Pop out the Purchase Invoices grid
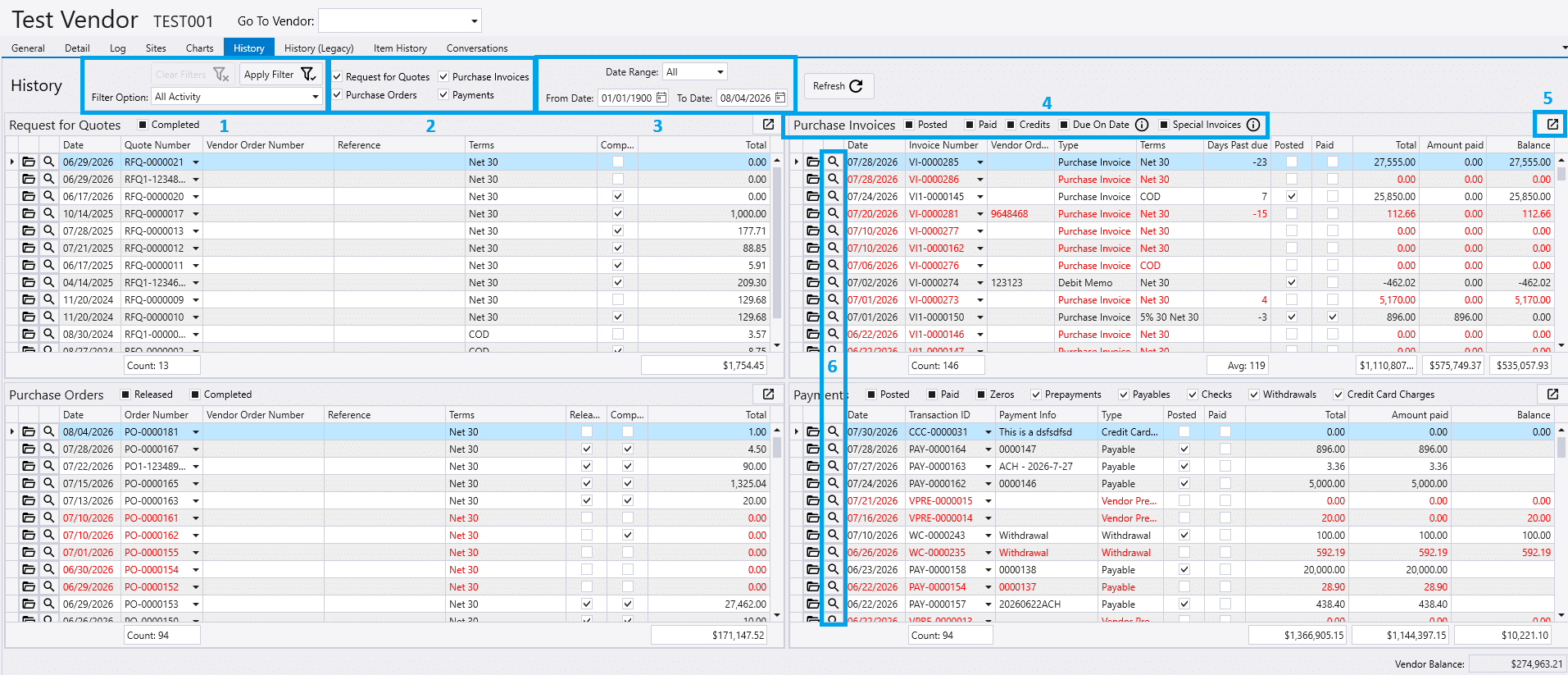1568x675 pixels. [x=1552, y=125]
